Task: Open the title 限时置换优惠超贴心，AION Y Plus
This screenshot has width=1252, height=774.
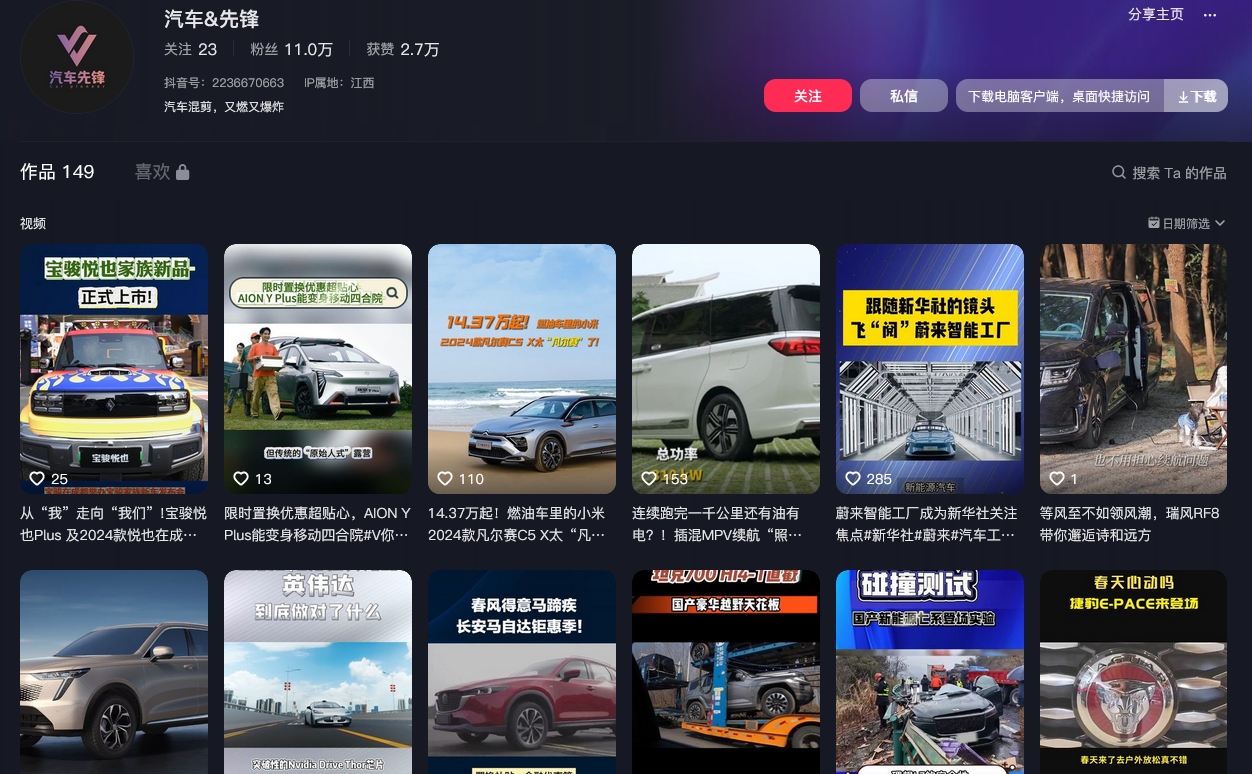Action: click(318, 524)
